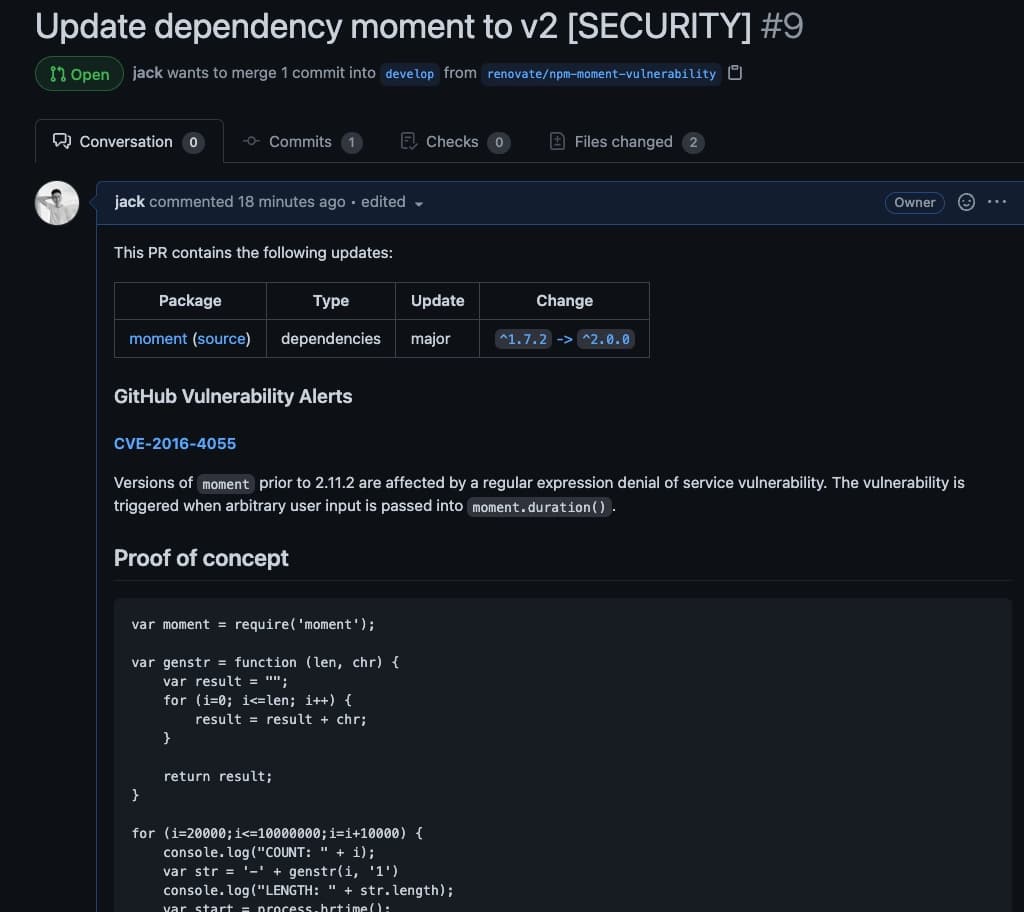Click the Checks tab checklist icon
The height and width of the screenshot is (912, 1024).
tap(409, 141)
